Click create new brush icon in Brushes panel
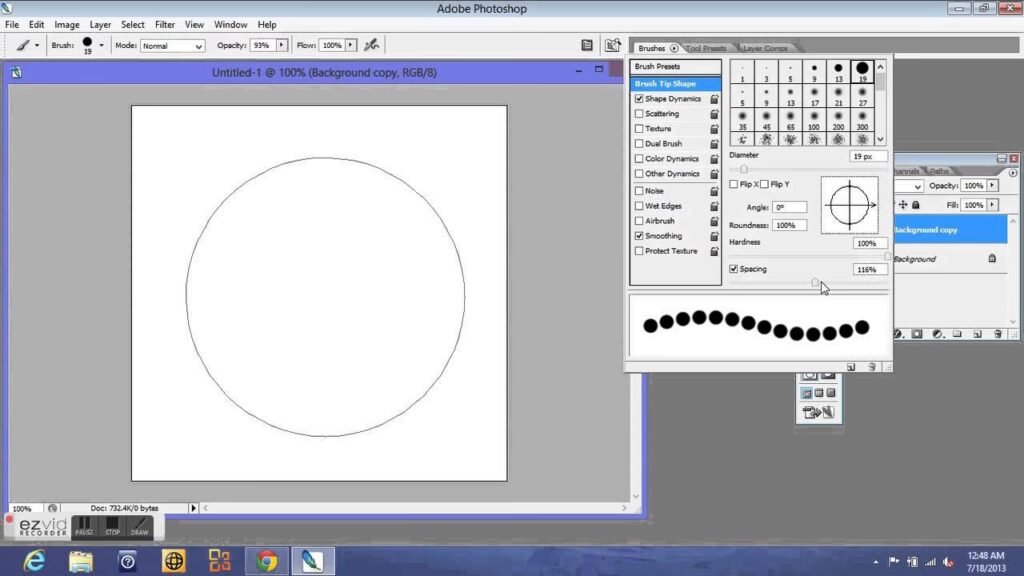This screenshot has height=576, width=1024. pyautogui.click(x=851, y=367)
